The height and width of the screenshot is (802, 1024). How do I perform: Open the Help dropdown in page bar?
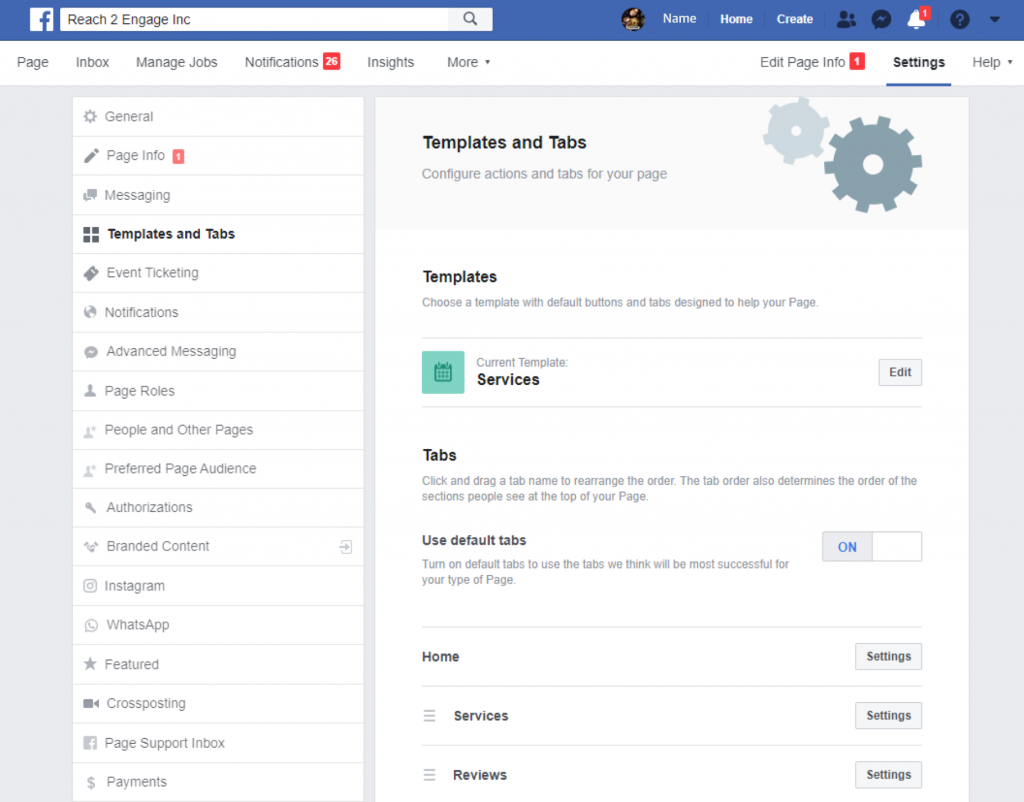(990, 62)
